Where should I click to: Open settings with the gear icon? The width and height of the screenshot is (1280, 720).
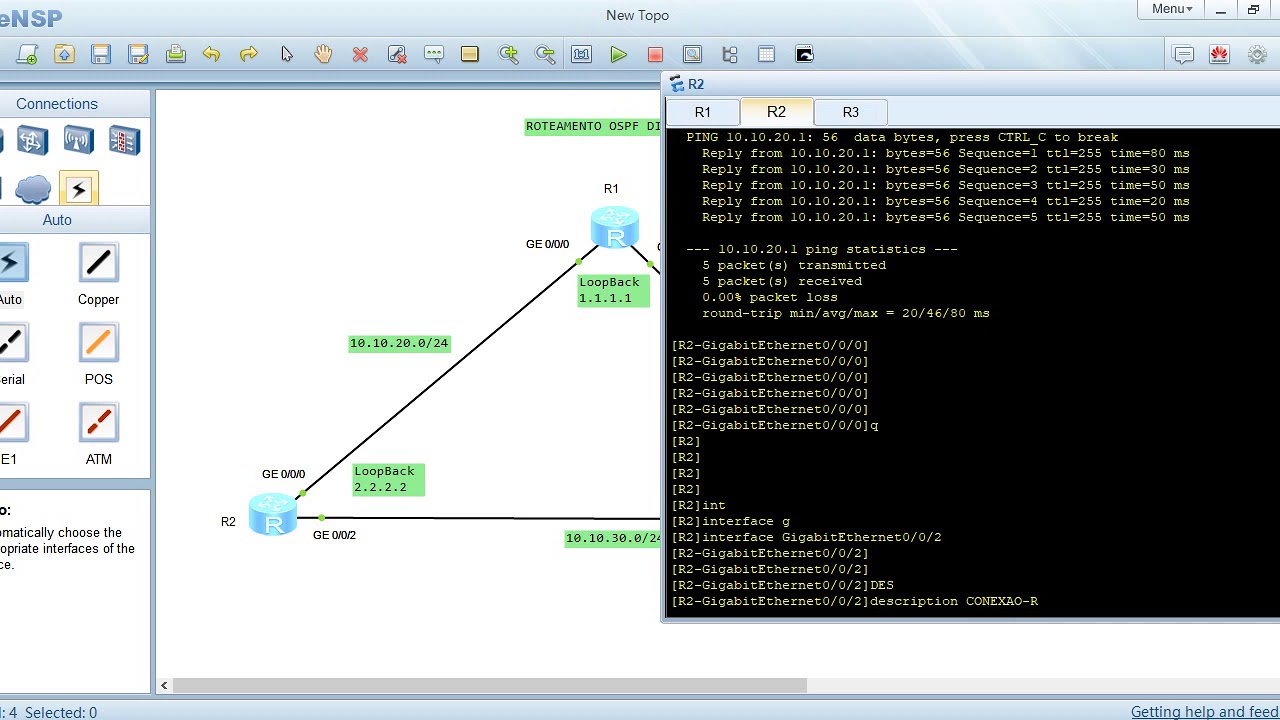pyautogui.click(x=1257, y=55)
